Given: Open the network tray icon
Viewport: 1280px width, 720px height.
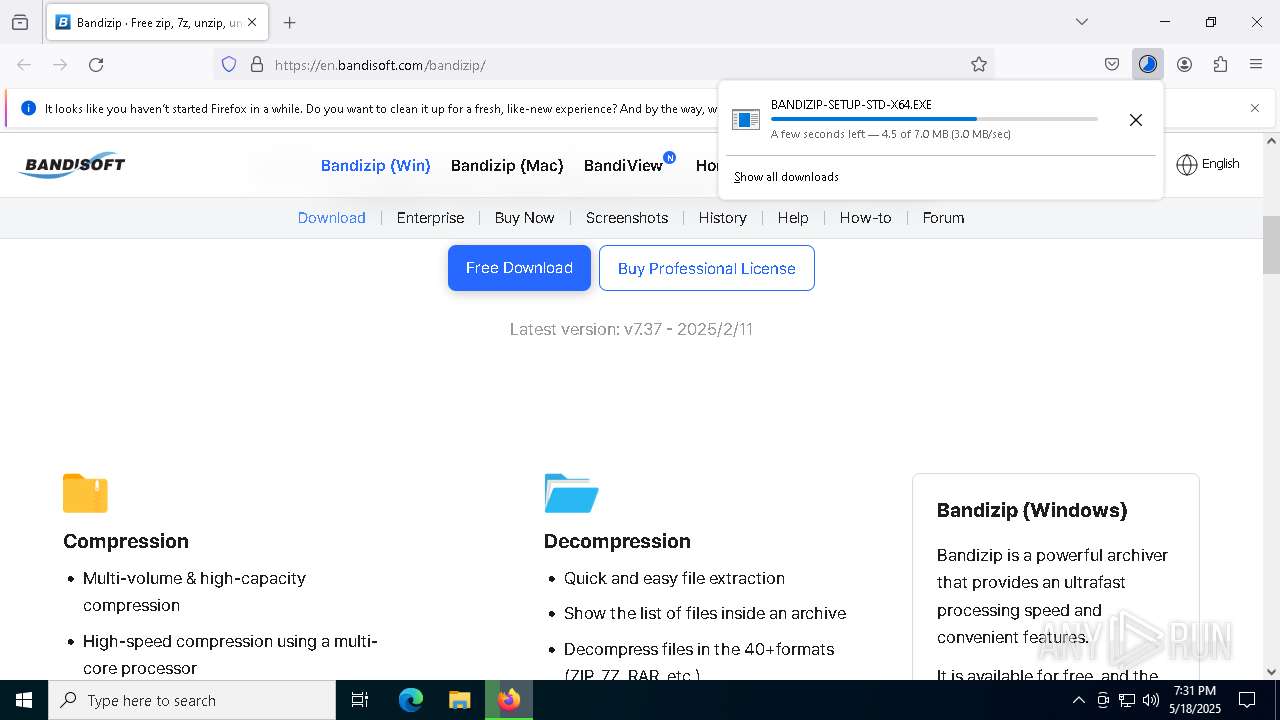Looking at the screenshot, I should 1127,700.
